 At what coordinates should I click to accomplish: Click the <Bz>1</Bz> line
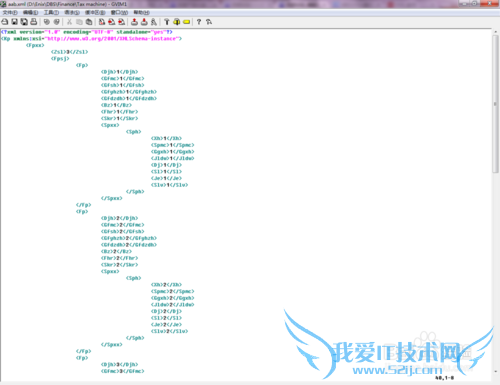pos(116,105)
